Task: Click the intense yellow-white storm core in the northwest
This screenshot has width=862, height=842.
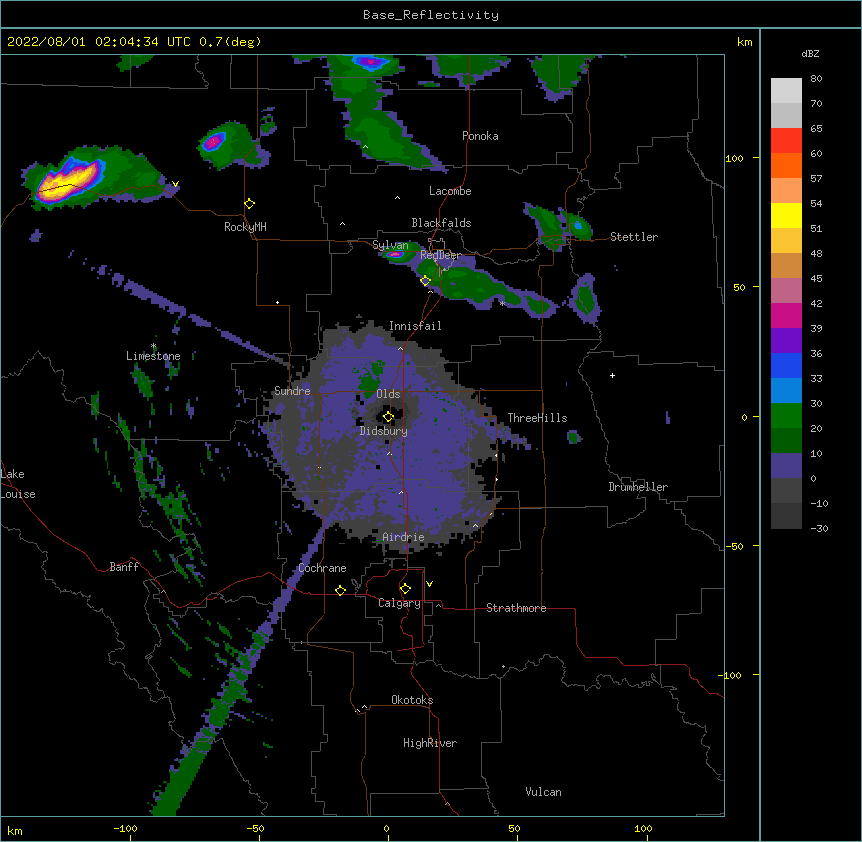Action: click(69, 181)
